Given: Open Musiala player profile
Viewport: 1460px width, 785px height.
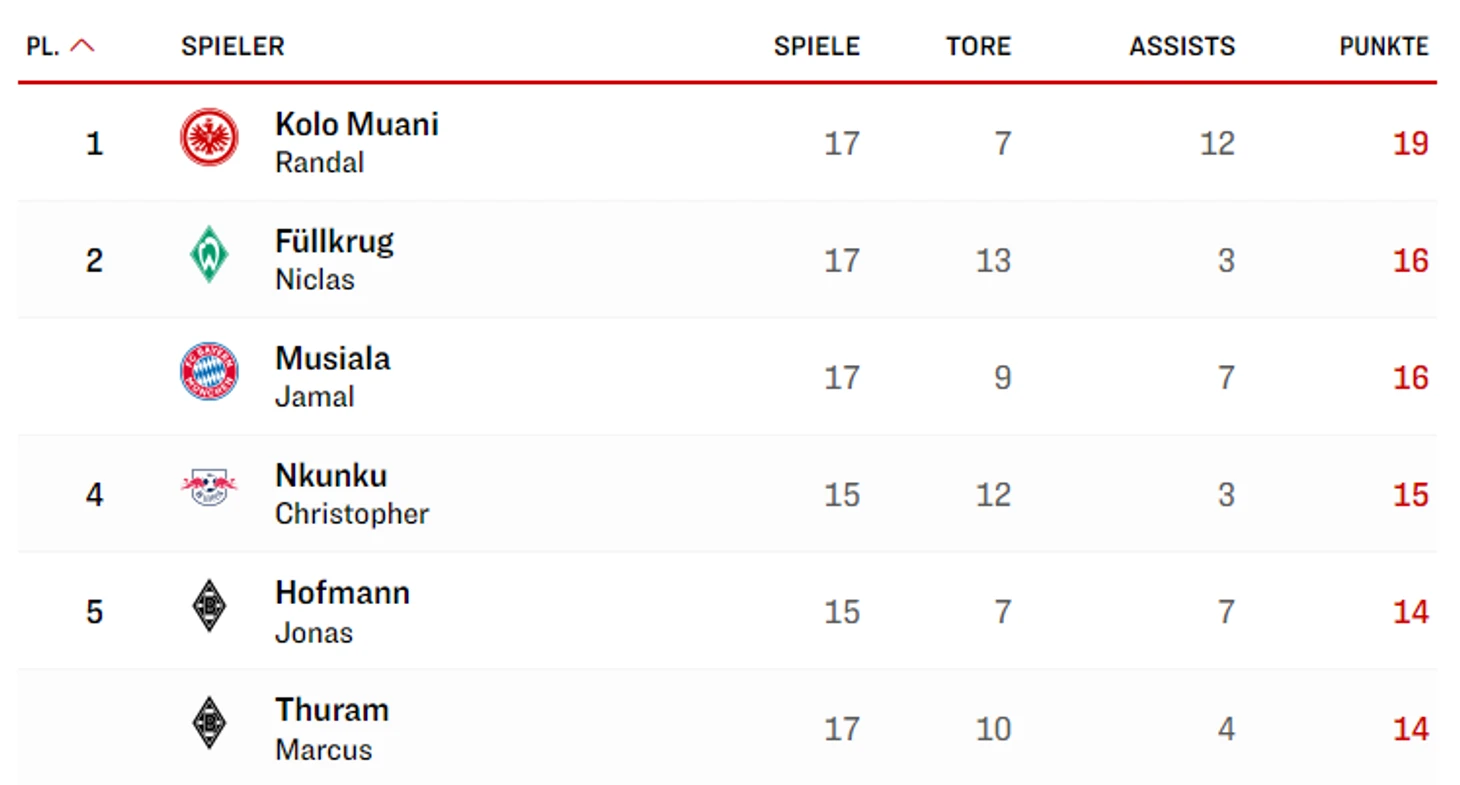Looking at the screenshot, I should click(332, 359).
